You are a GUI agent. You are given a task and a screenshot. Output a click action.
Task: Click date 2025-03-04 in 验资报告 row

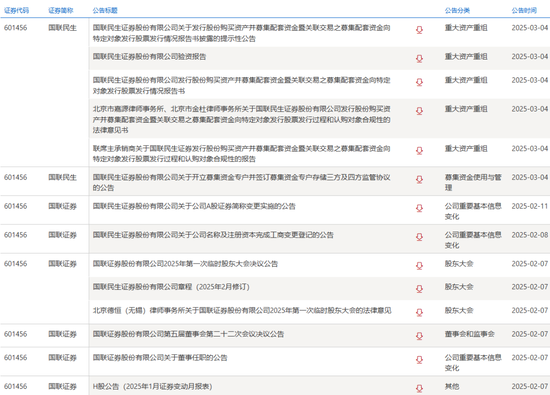pos(530,56)
